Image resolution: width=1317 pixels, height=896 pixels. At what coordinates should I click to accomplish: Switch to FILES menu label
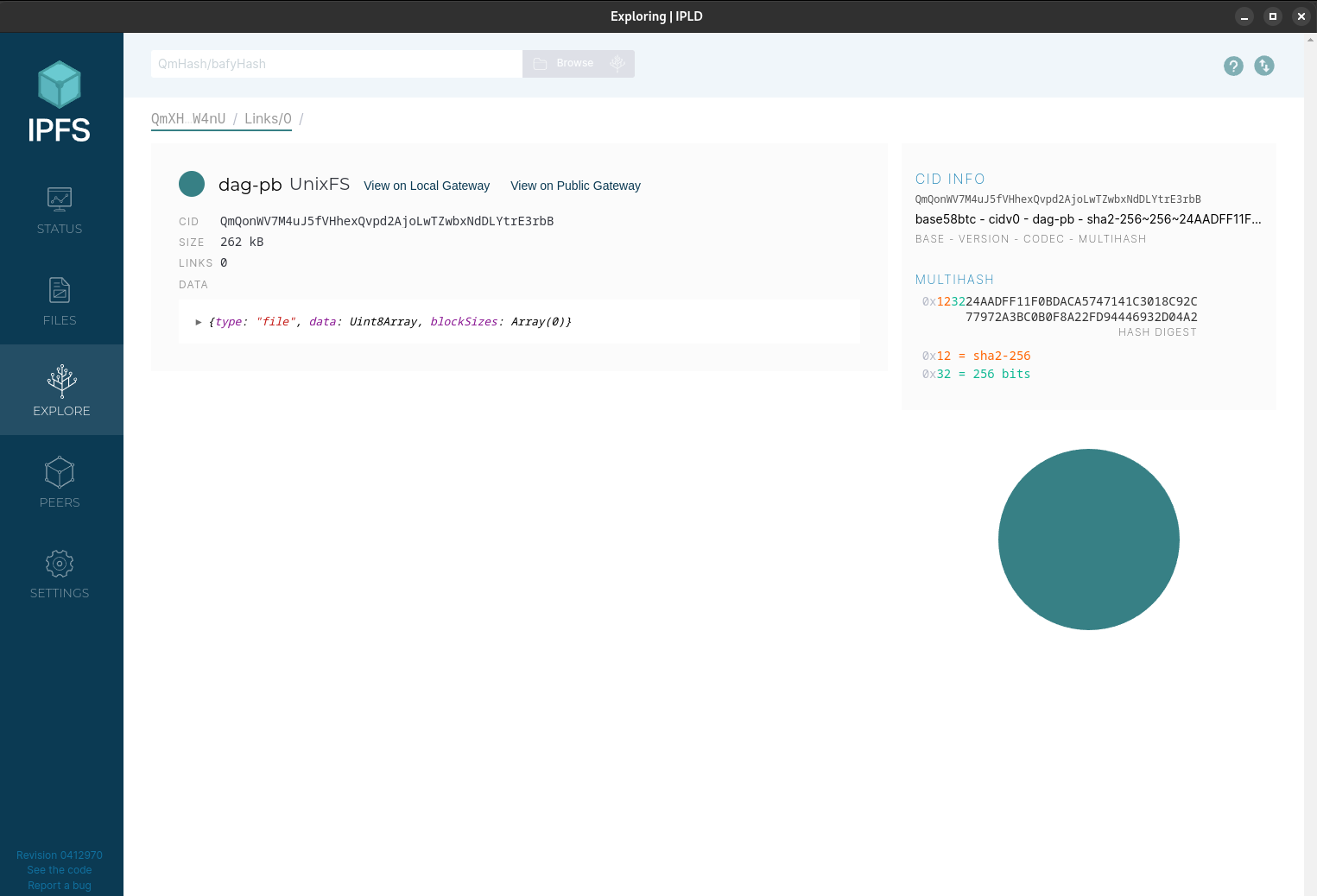(x=60, y=320)
